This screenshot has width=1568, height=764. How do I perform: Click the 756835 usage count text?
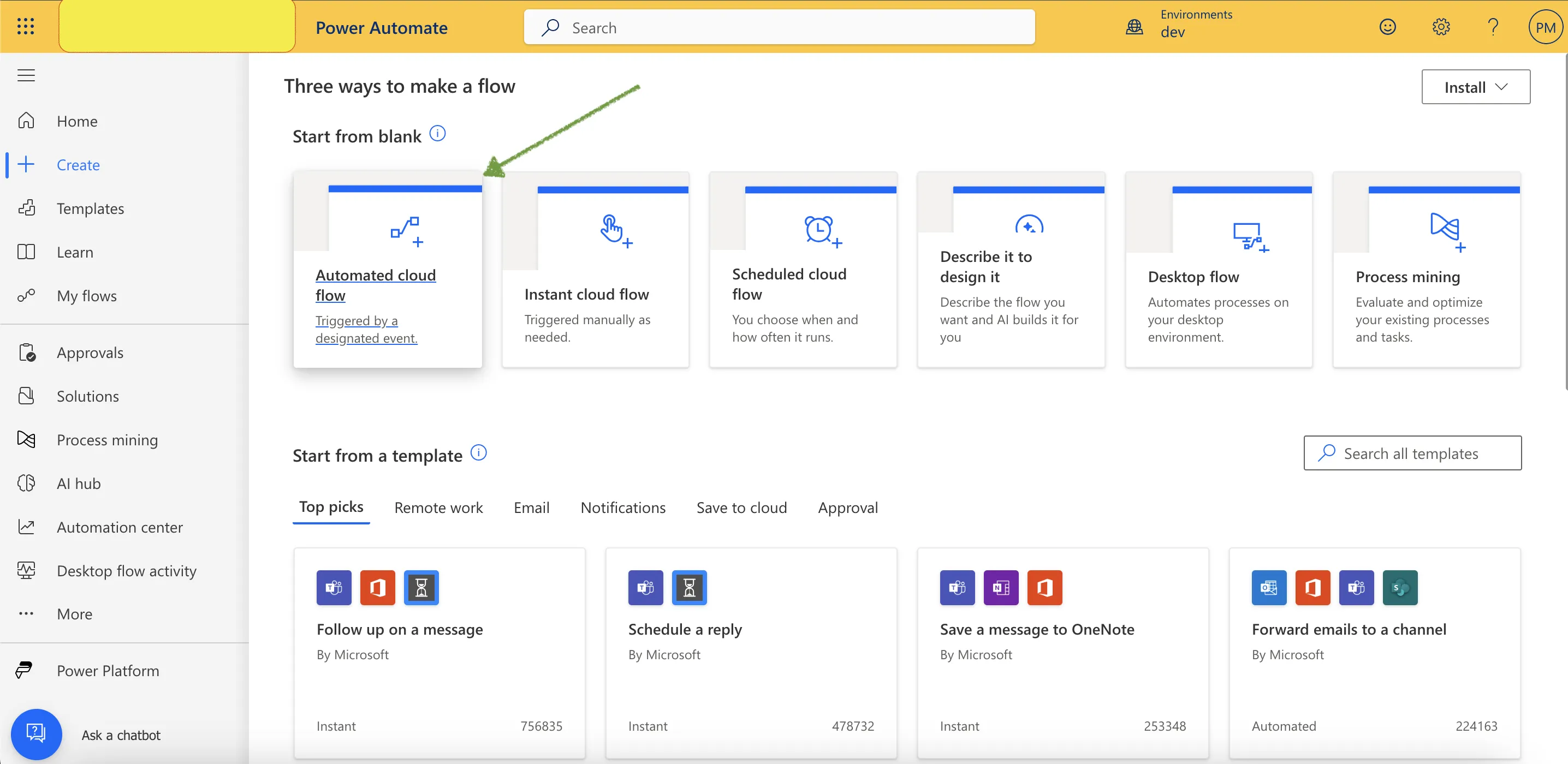pos(541,726)
